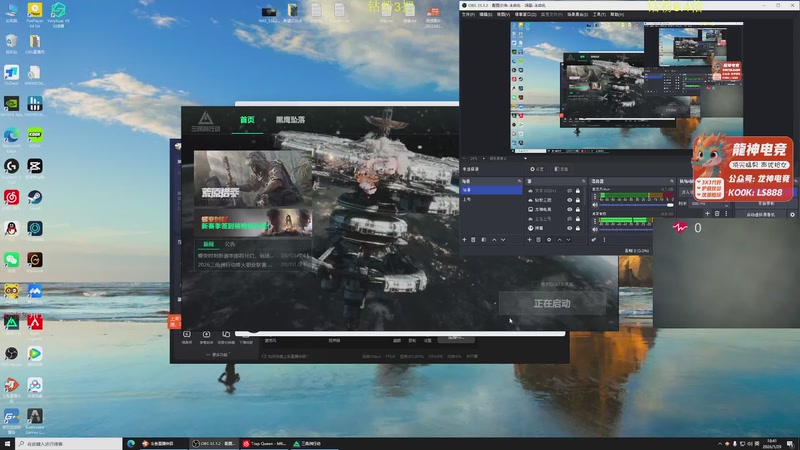Open NetEase Cloud Music desktop shortcut
The width and height of the screenshot is (800, 450).
[11, 199]
